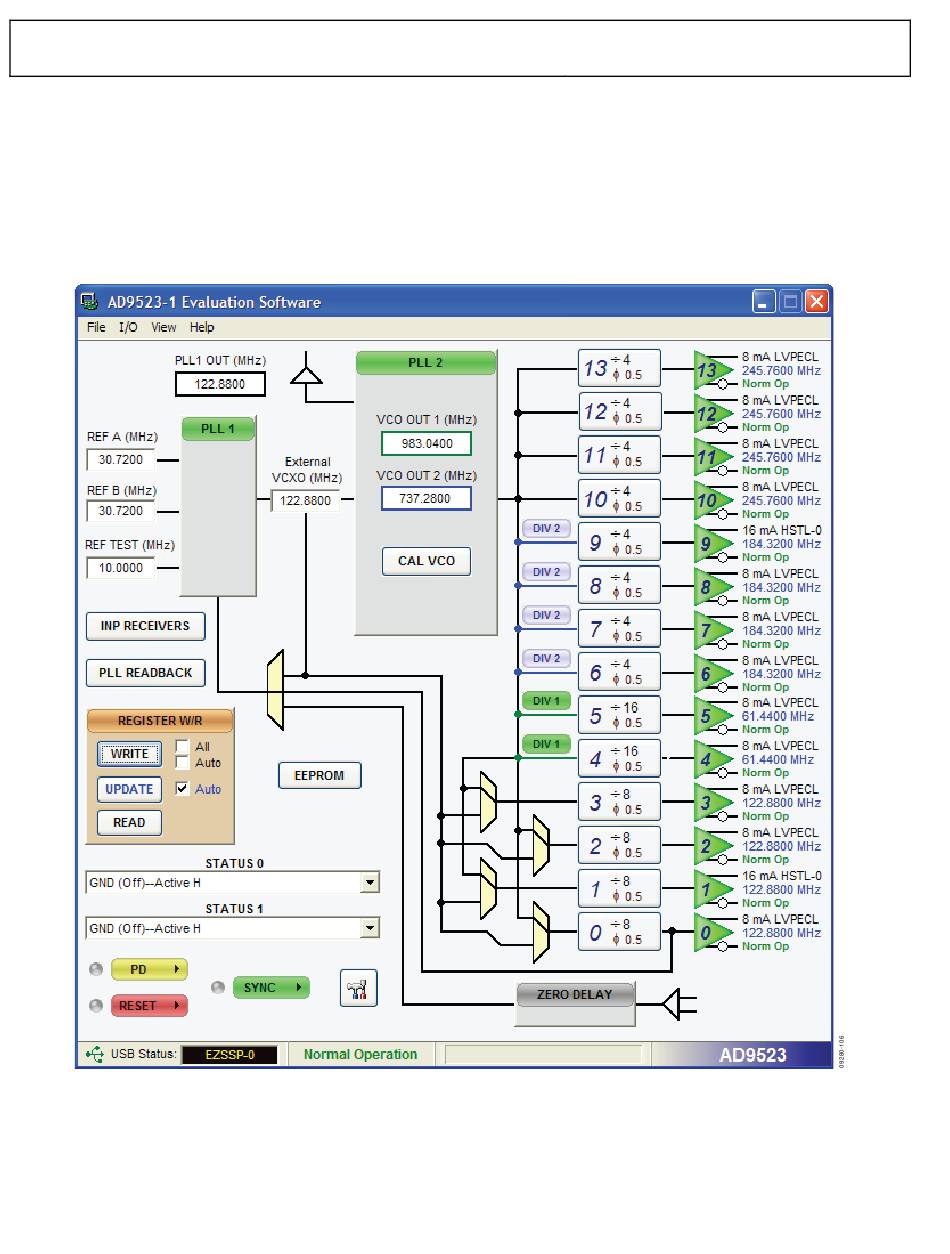Click the CAL VCO button
Screen dimensions: 950x1254
[426, 561]
